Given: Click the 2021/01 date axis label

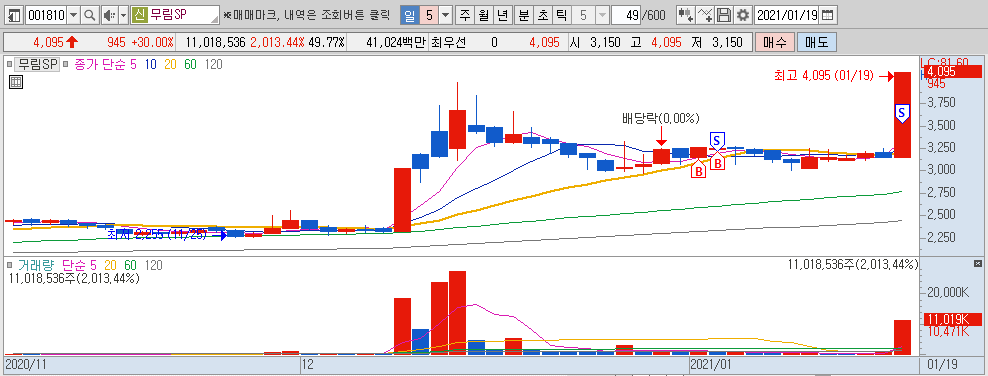Looking at the screenshot, I should [x=710, y=365].
